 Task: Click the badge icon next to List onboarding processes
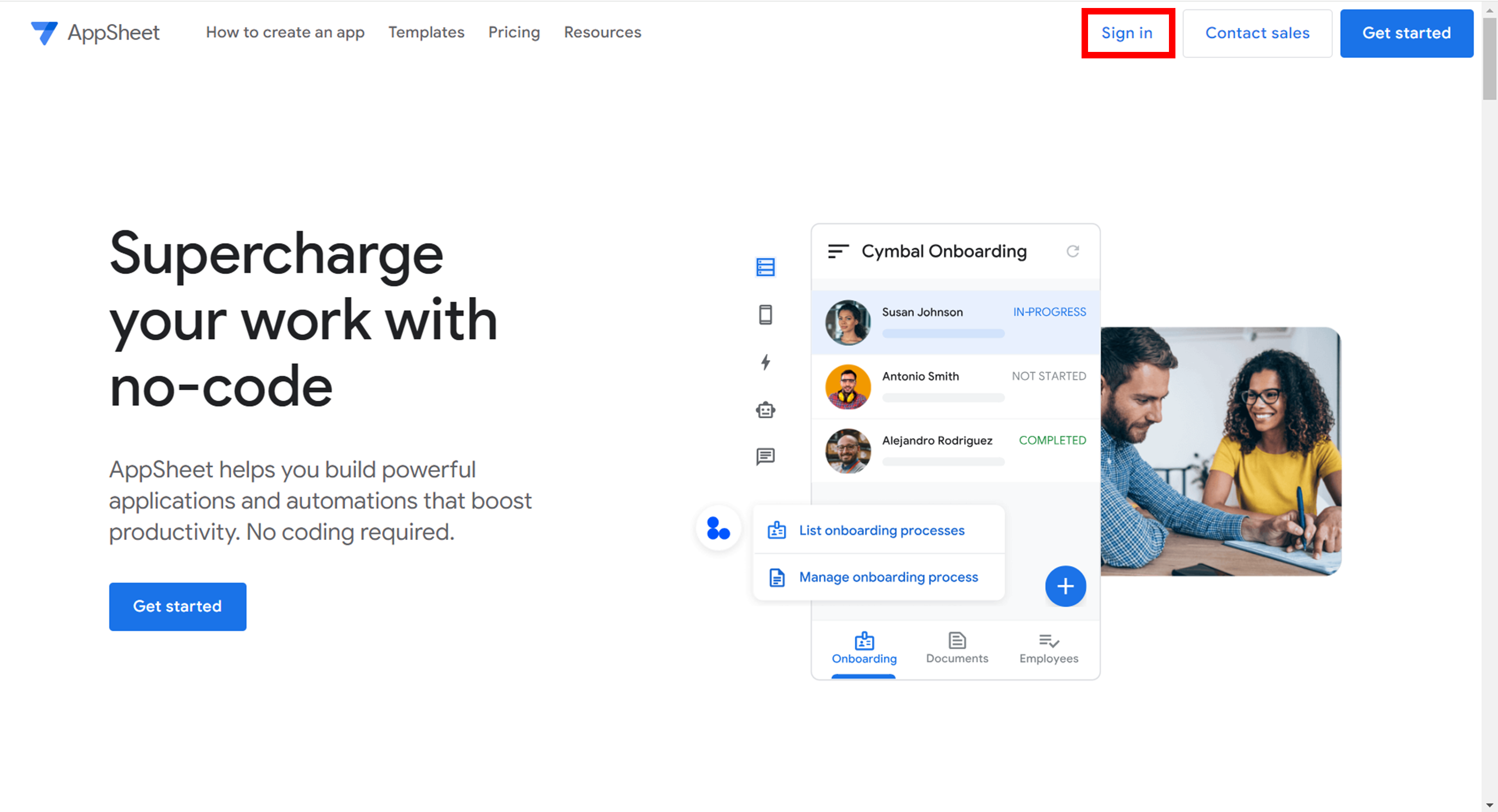[776, 530]
